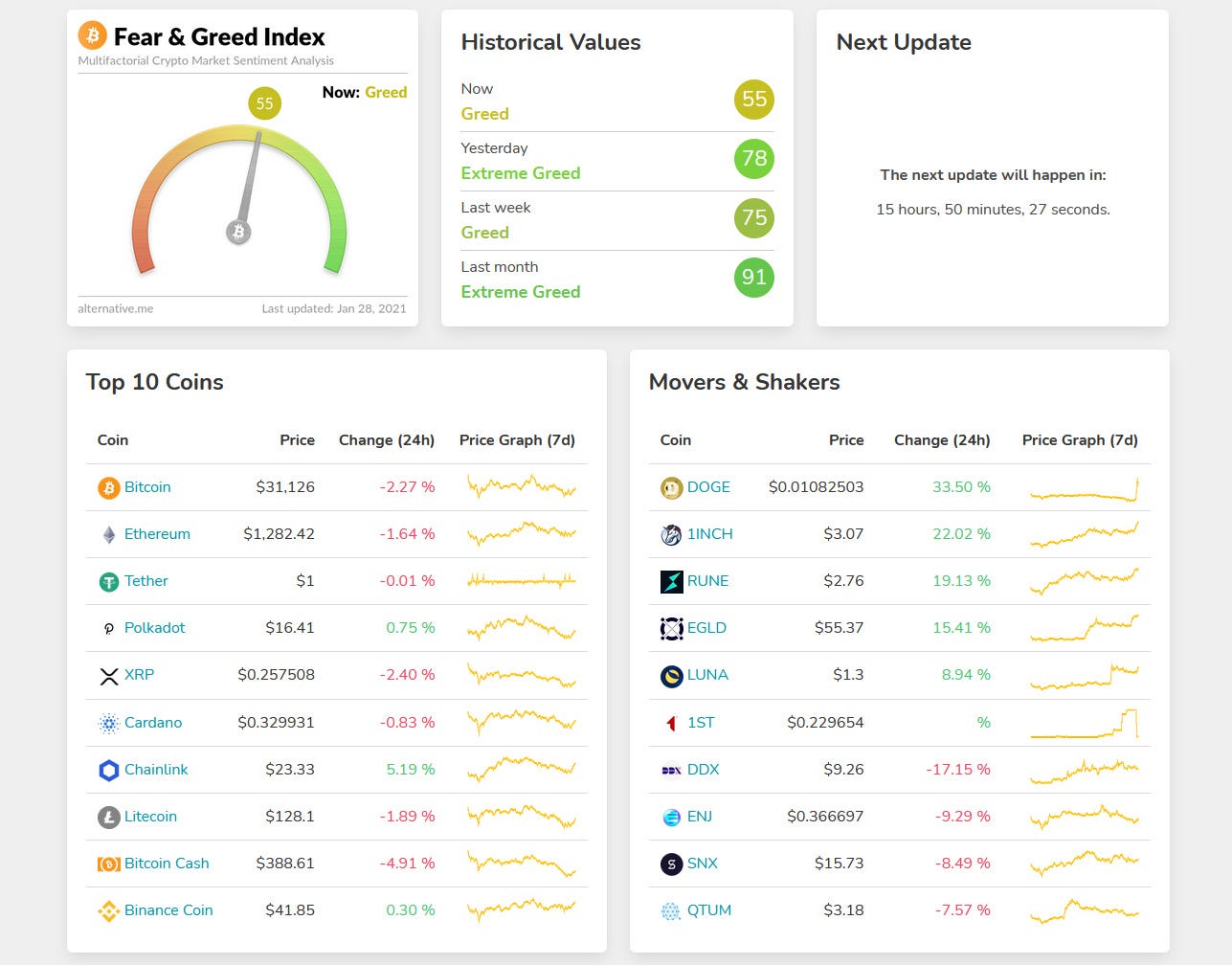Open the LUNA link
Image resolution: width=1232 pixels, height=965 pixels.
point(707,675)
